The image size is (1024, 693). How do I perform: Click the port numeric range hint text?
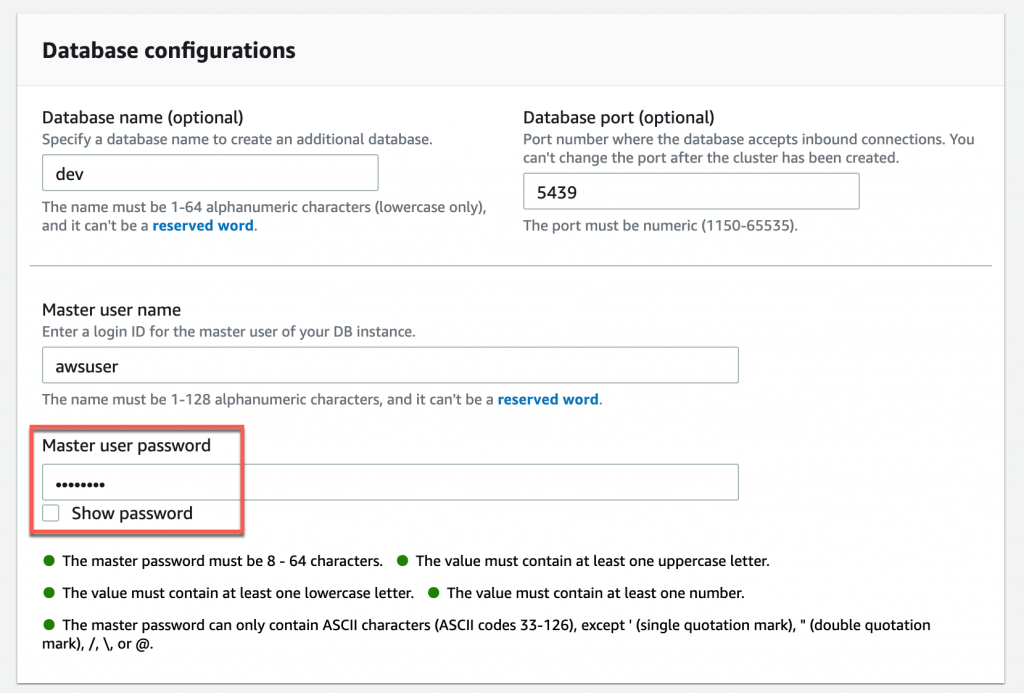[660, 226]
